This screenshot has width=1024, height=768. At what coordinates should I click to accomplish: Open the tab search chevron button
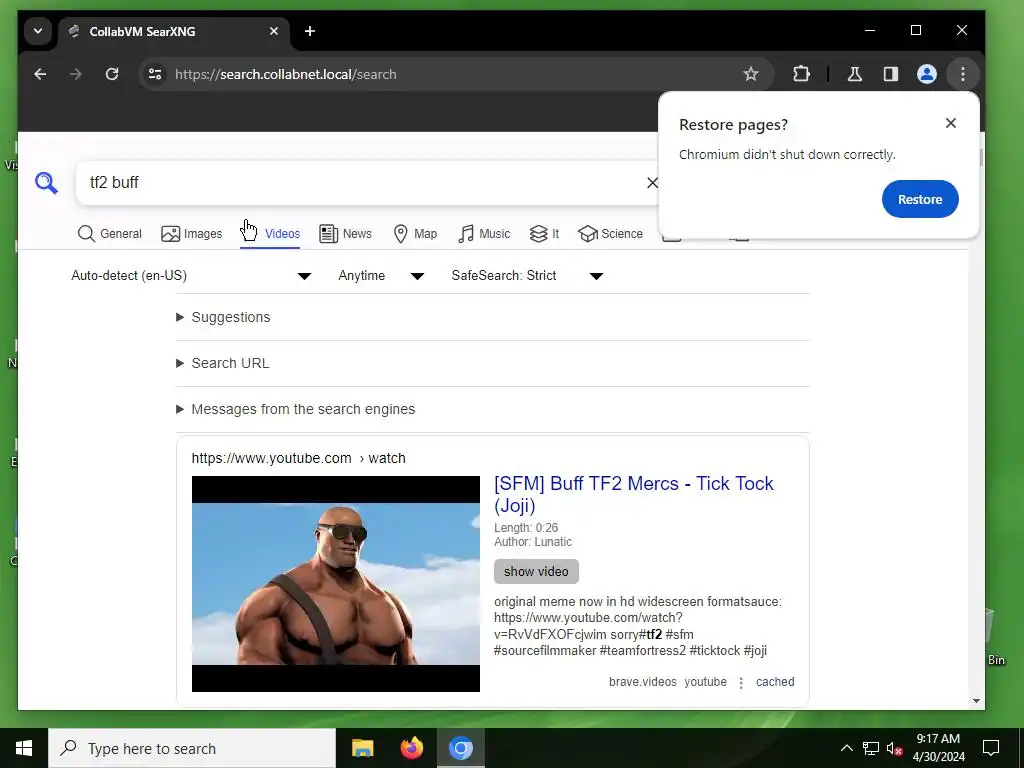point(38,31)
